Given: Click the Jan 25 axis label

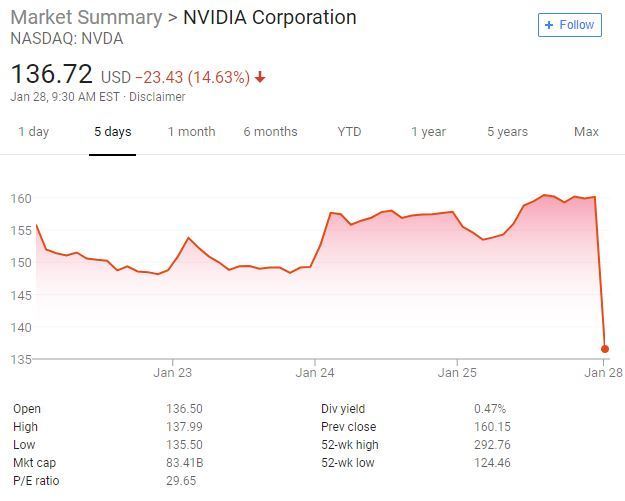Looking at the screenshot, I should (x=457, y=373).
